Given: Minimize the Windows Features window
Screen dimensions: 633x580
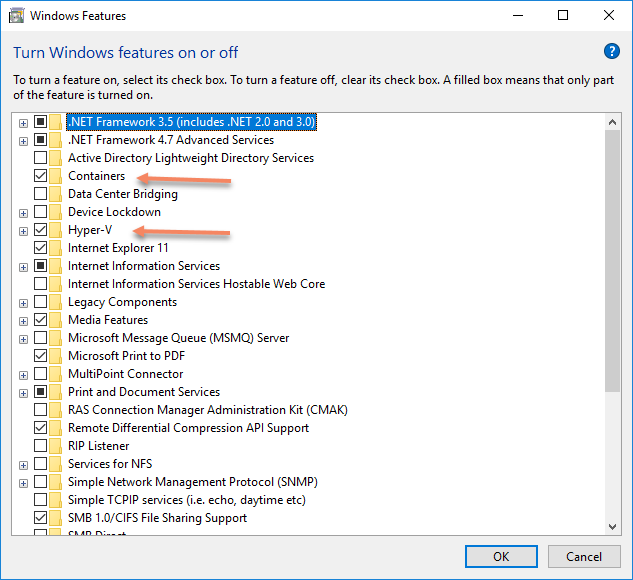Looking at the screenshot, I should (518, 16).
